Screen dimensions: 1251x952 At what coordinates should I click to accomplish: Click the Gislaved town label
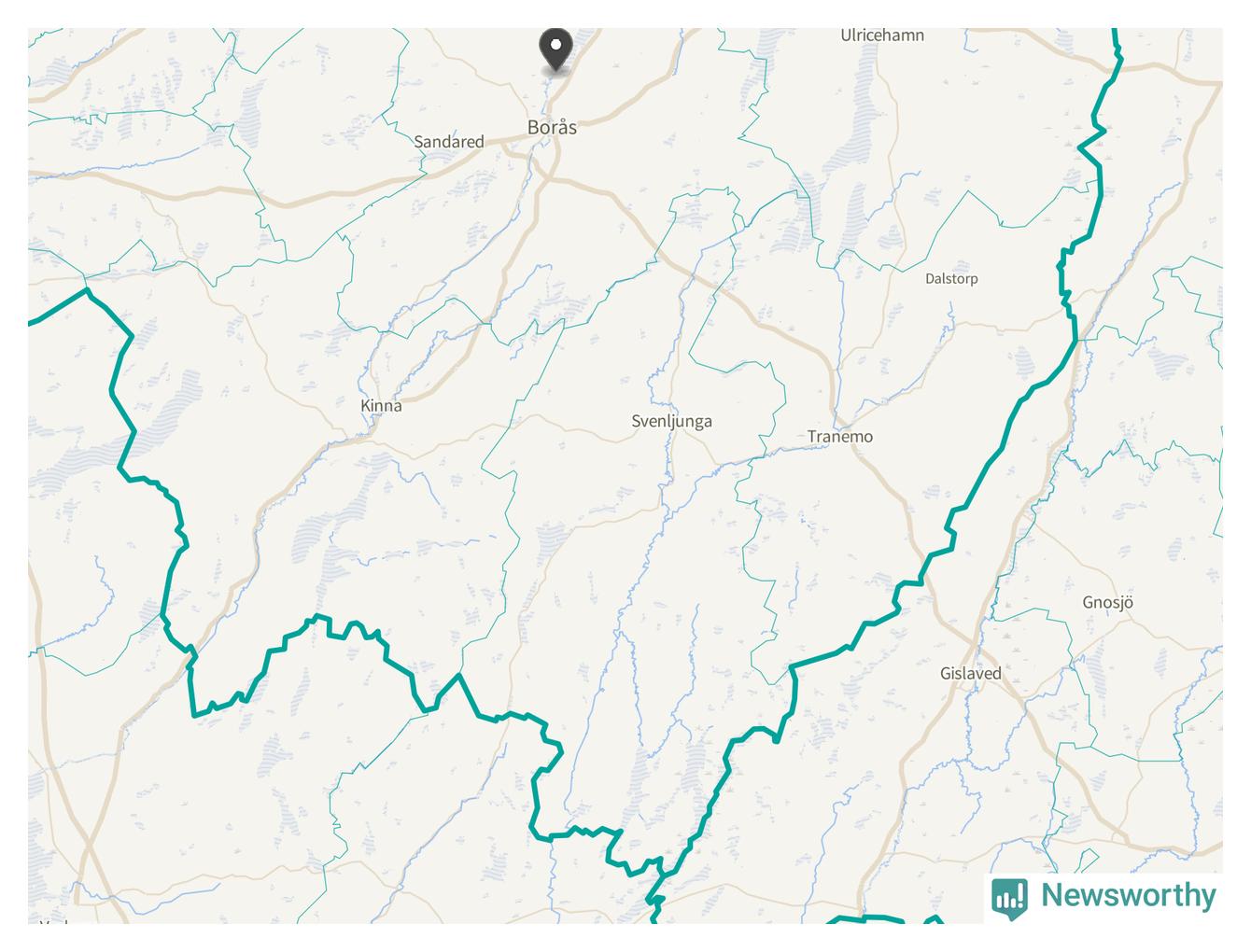tap(971, 673)
